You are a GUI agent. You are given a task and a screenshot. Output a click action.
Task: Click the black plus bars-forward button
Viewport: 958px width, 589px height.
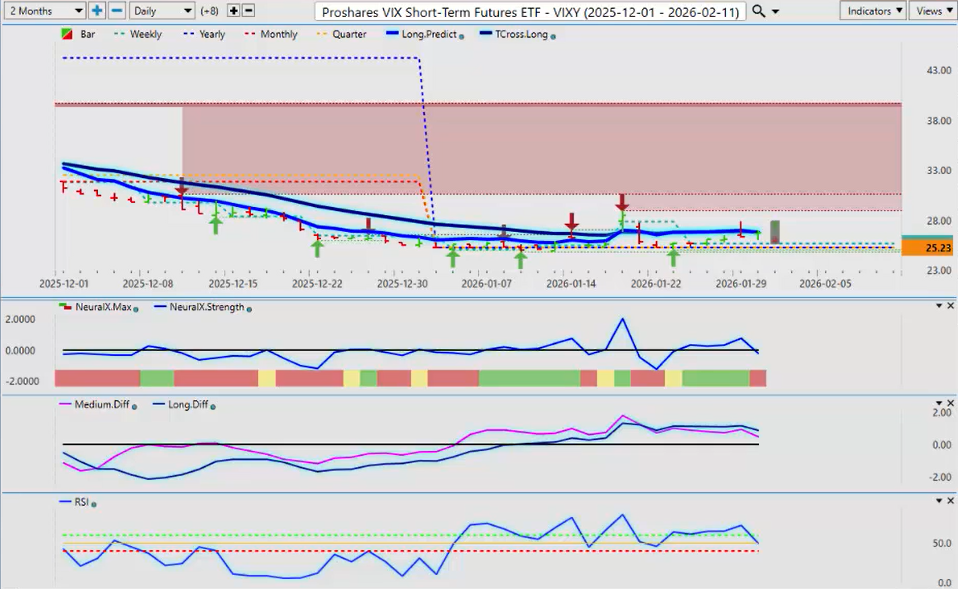tap(233, 10)
